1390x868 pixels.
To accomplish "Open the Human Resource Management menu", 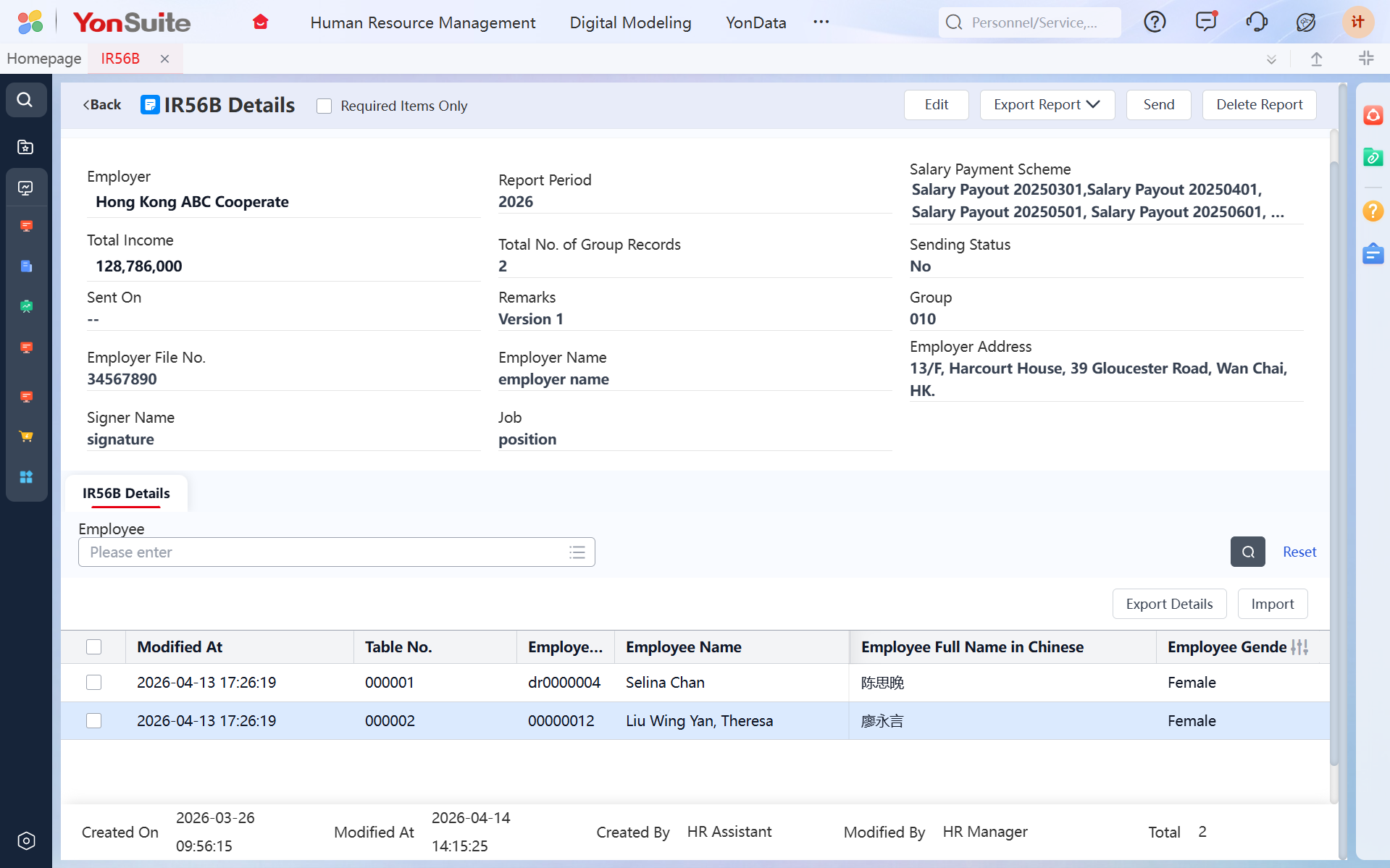I will coord(422,22).
